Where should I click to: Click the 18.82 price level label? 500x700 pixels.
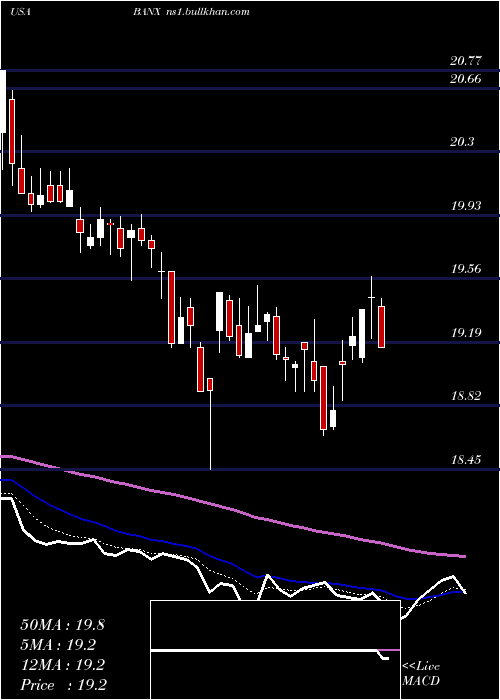click(466, 396)
